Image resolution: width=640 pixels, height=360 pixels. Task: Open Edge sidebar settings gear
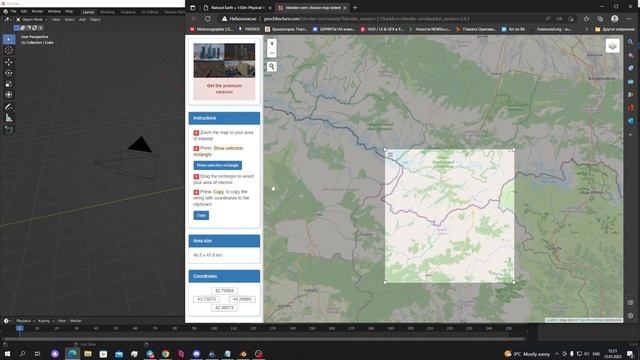pyautogui.click(x=631, y=316)
